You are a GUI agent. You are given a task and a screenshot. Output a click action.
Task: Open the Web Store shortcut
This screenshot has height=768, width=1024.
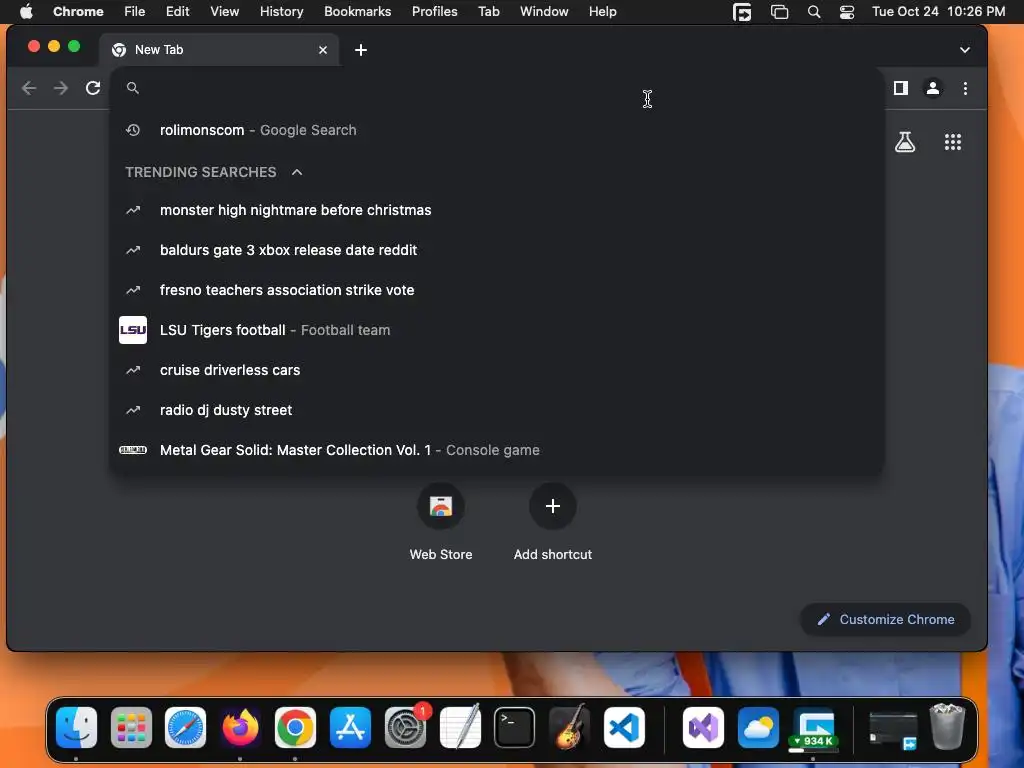click(441, 522)
